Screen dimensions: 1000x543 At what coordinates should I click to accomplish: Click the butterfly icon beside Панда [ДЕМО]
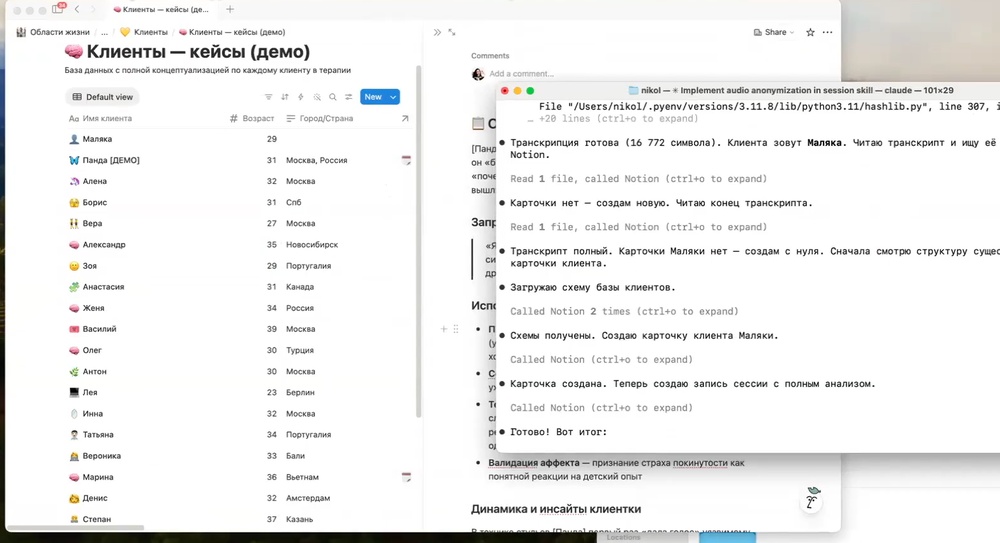[74, 160]
